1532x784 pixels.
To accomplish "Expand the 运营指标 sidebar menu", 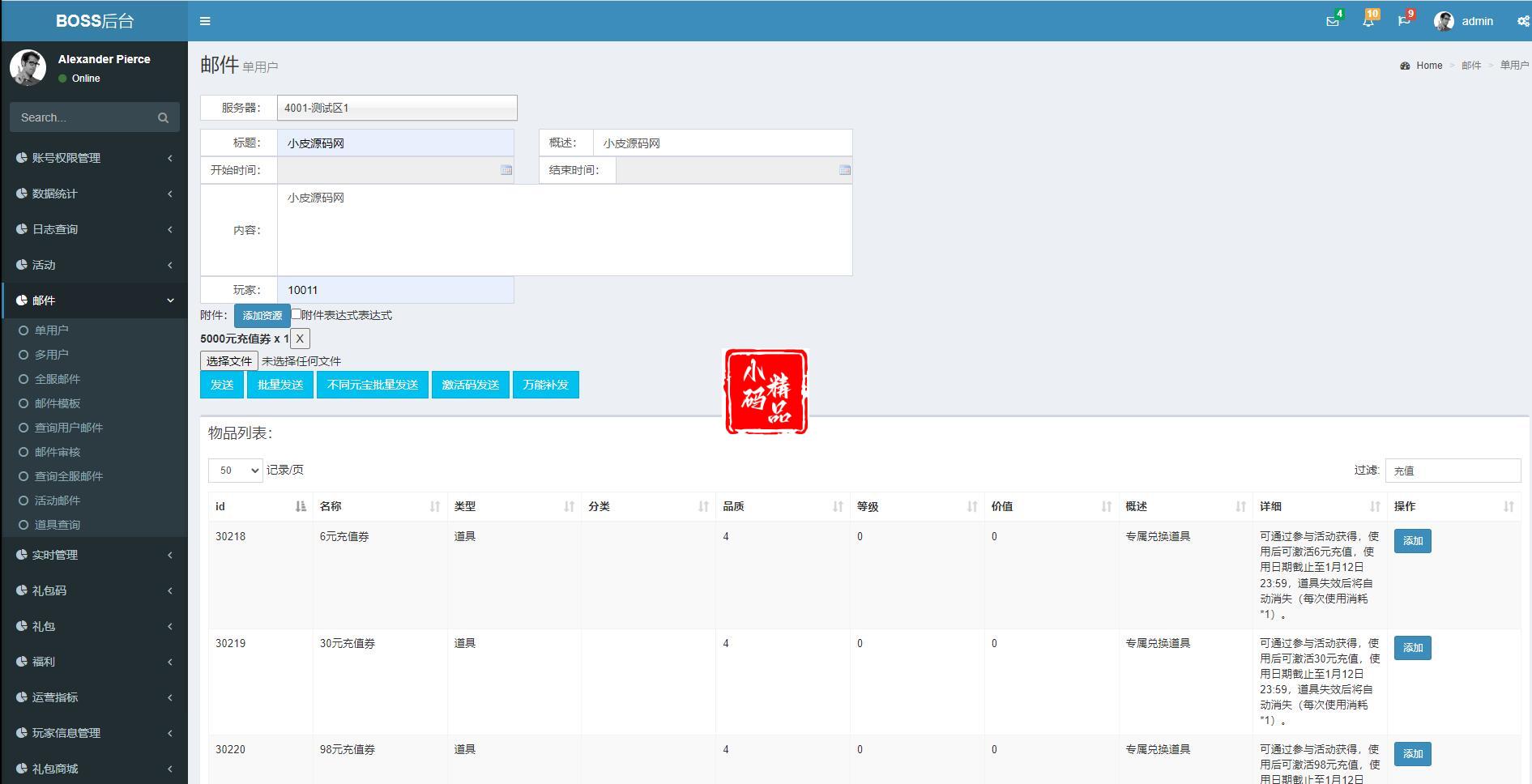I will click(x=95, y=697).
